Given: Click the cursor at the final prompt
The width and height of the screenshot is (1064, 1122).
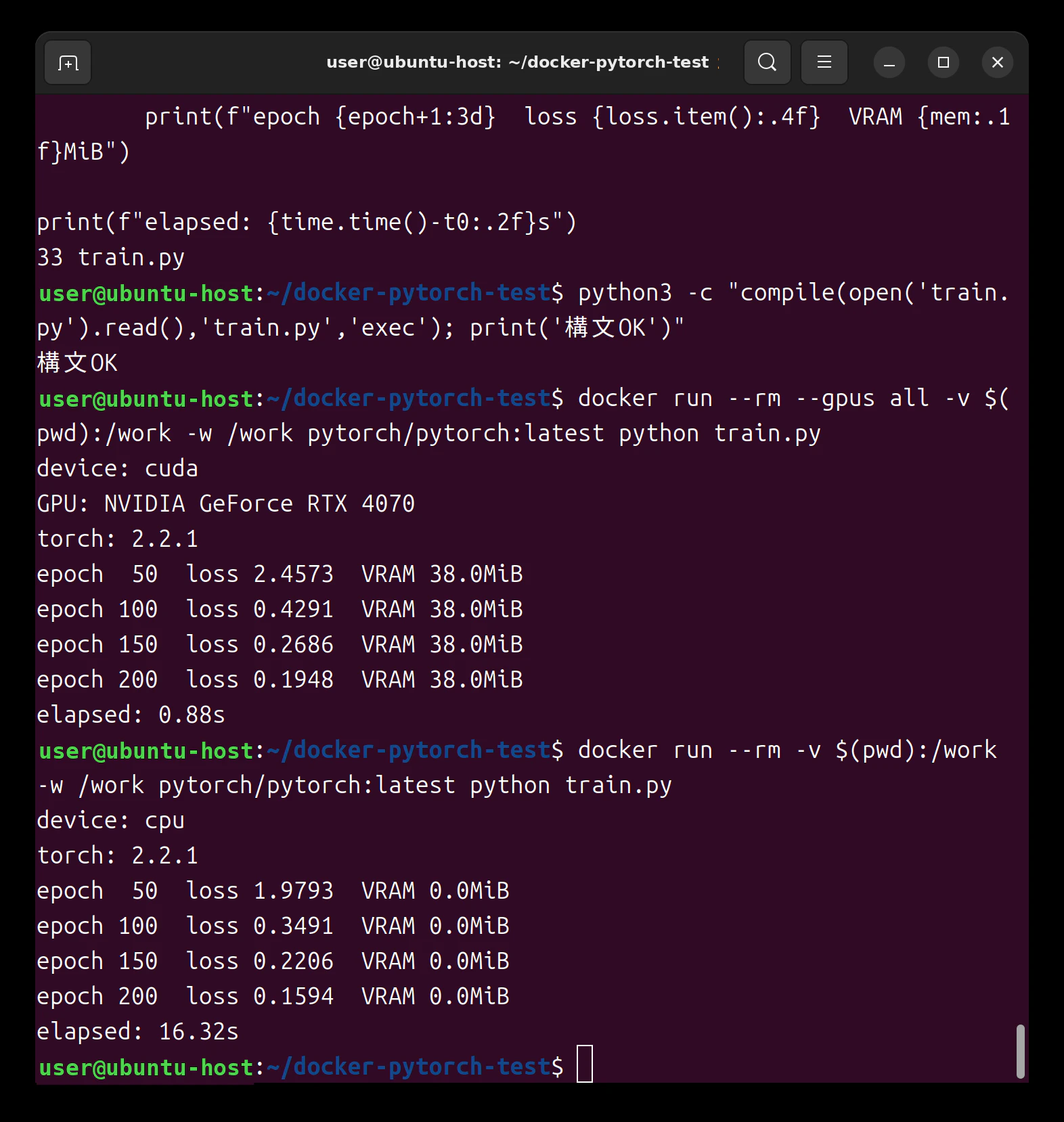Looking at the screenshot, I should (585, 1064).
